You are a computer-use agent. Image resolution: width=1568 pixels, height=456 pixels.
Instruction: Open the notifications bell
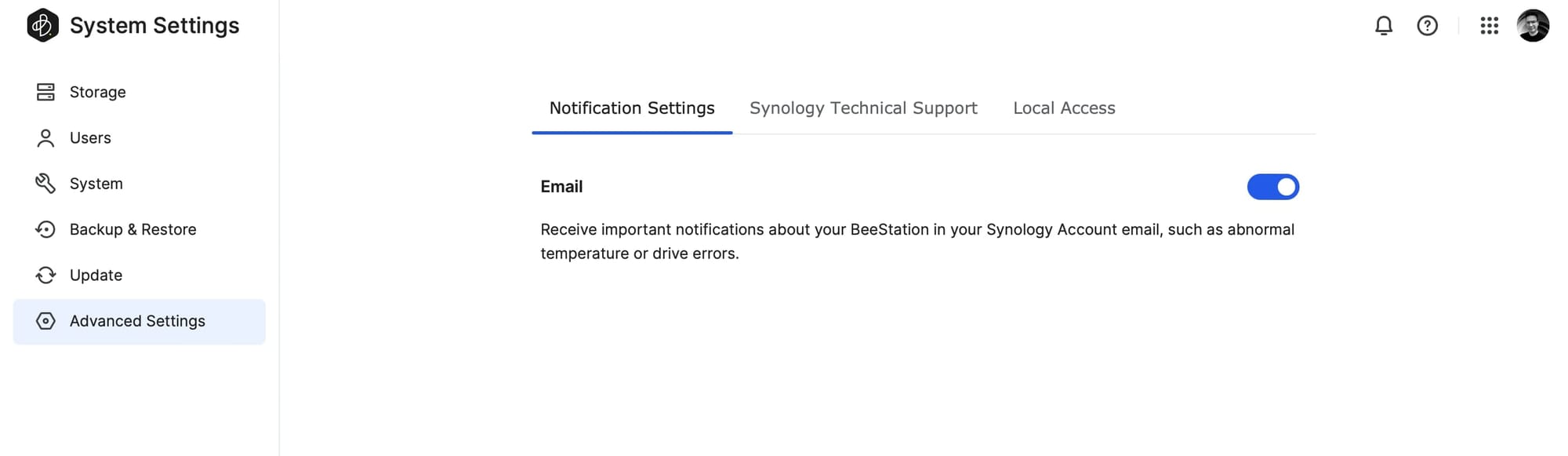[1384, 26]
